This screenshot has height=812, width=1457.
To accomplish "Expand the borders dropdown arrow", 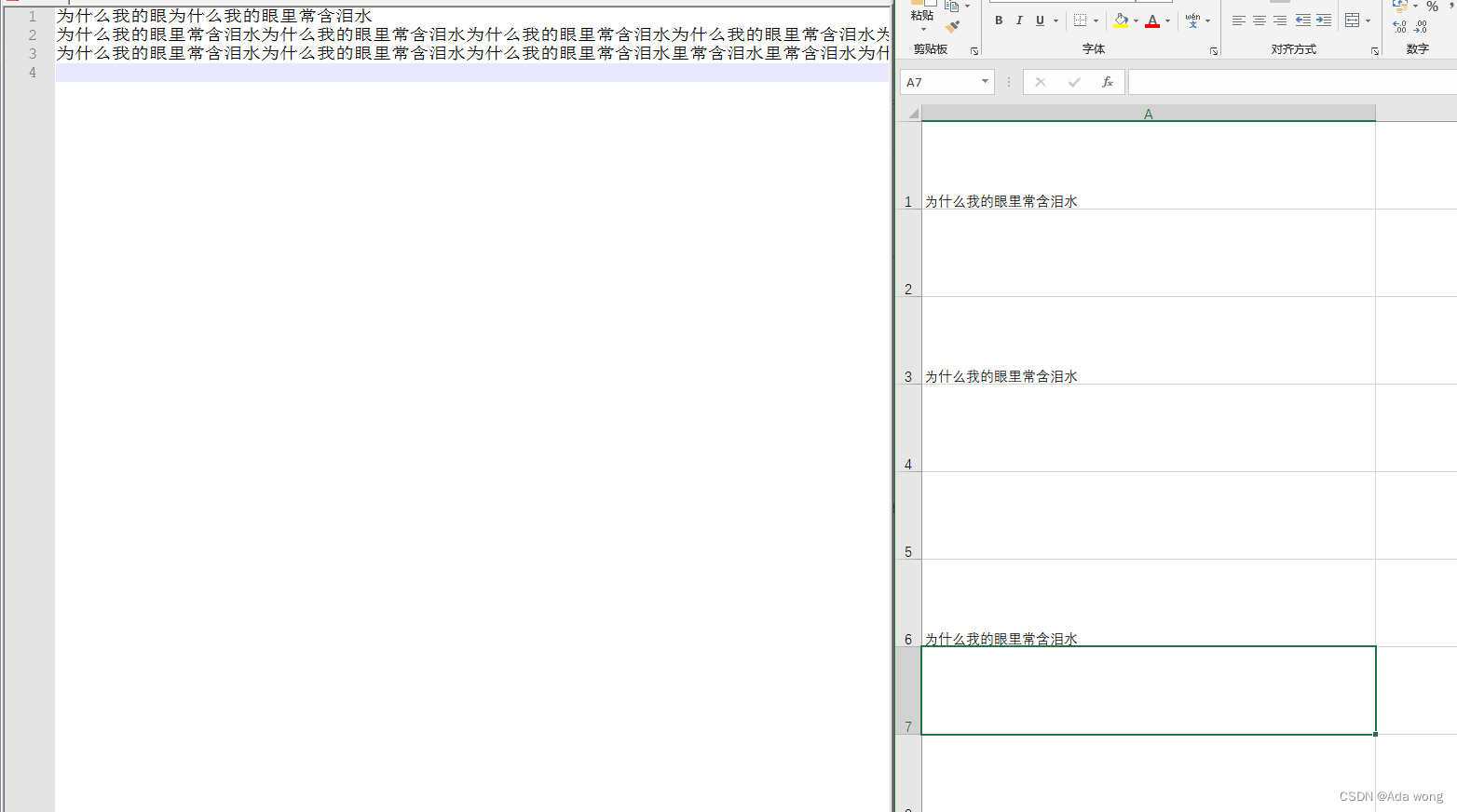I will point(1096,20).
